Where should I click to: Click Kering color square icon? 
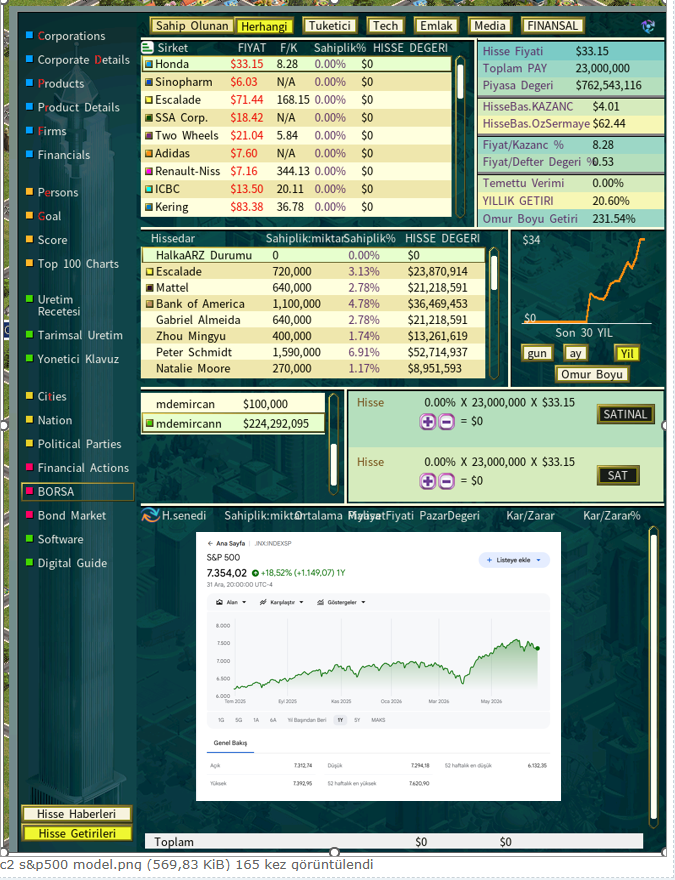[149, 207]
